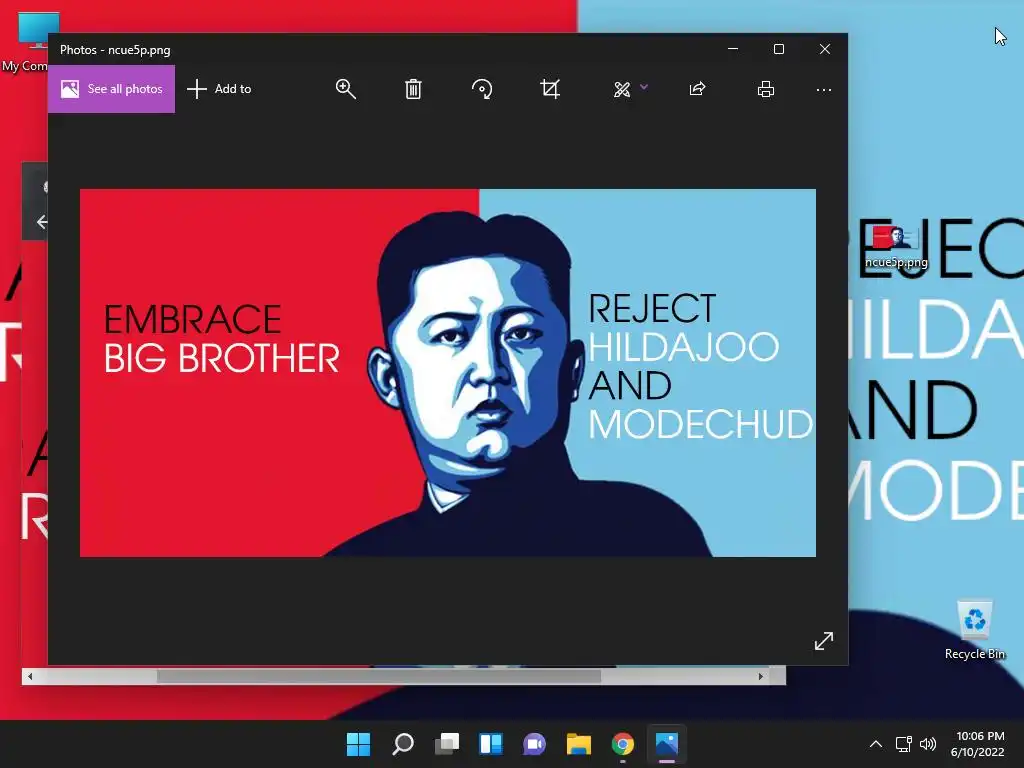Click volume icon in system tray

927,744
